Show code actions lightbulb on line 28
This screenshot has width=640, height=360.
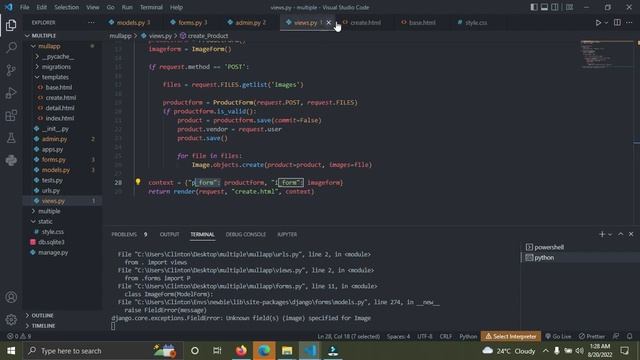pos(138,182)
